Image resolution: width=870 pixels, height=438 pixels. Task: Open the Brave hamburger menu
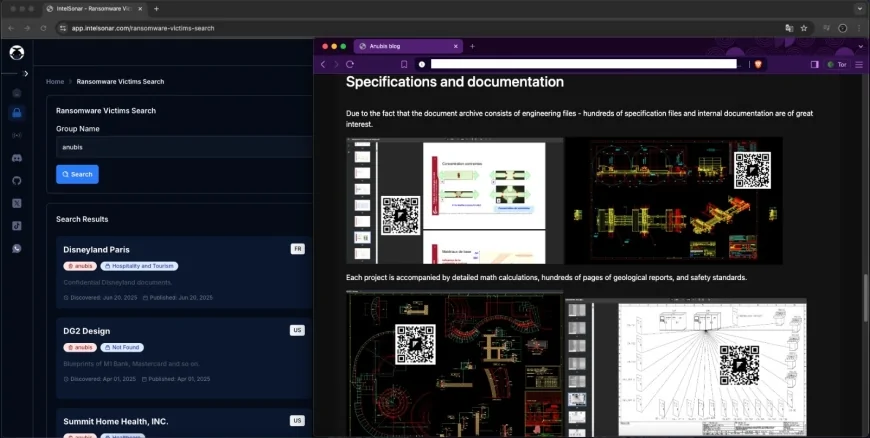click(x=859, y=64)
